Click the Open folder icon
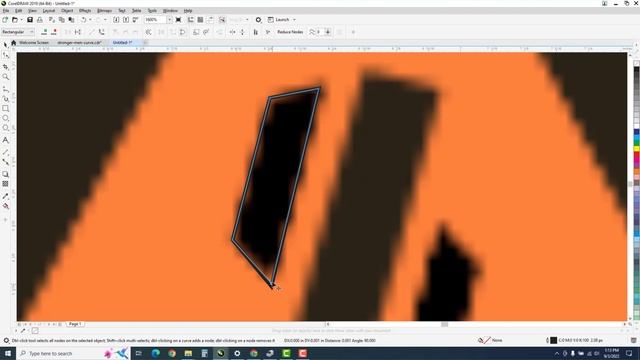The height and width of the screenshot is (360, 640). coord(15,20)
